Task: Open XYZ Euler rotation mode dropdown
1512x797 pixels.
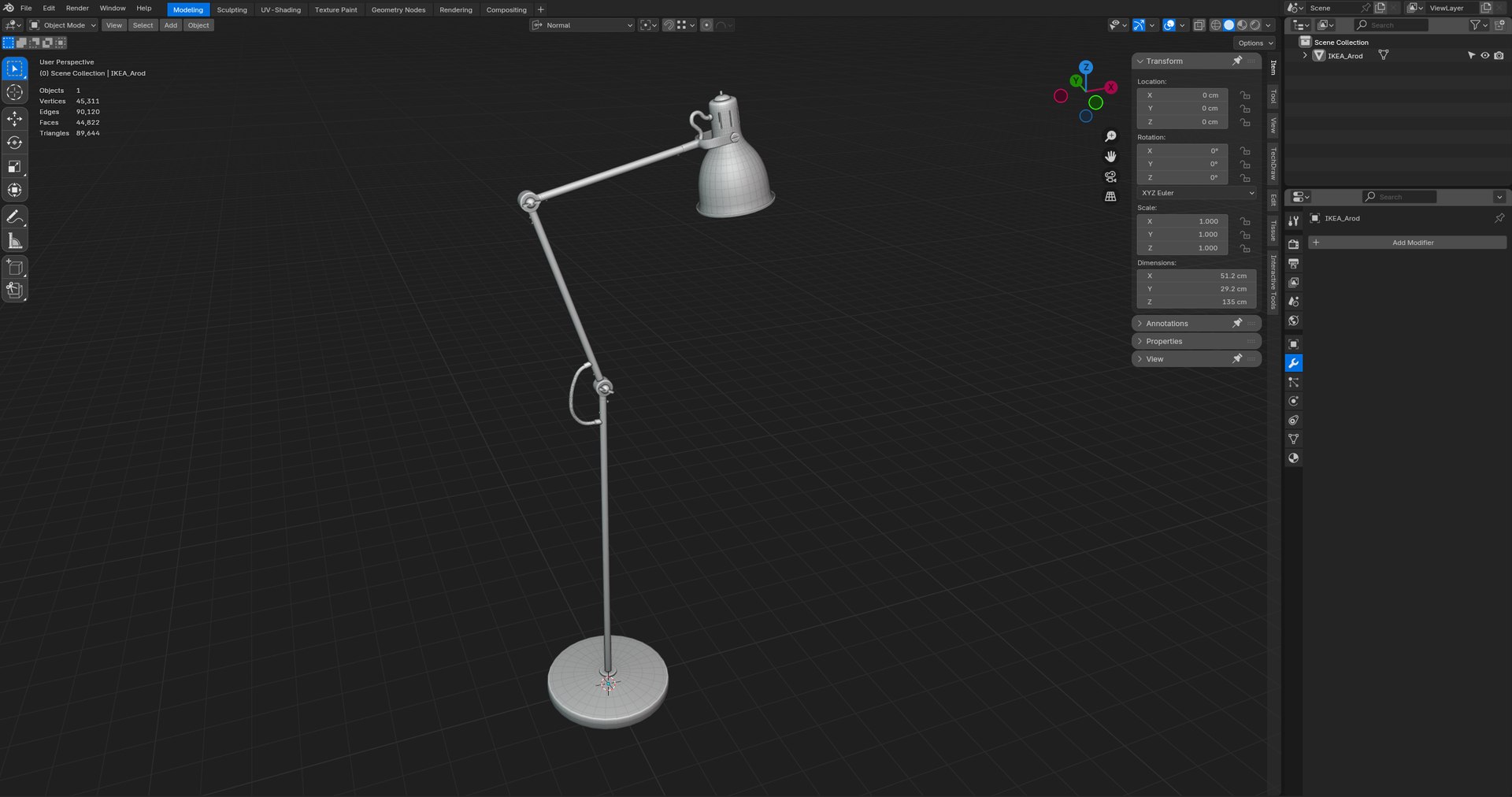Action: click(1197, 193)
